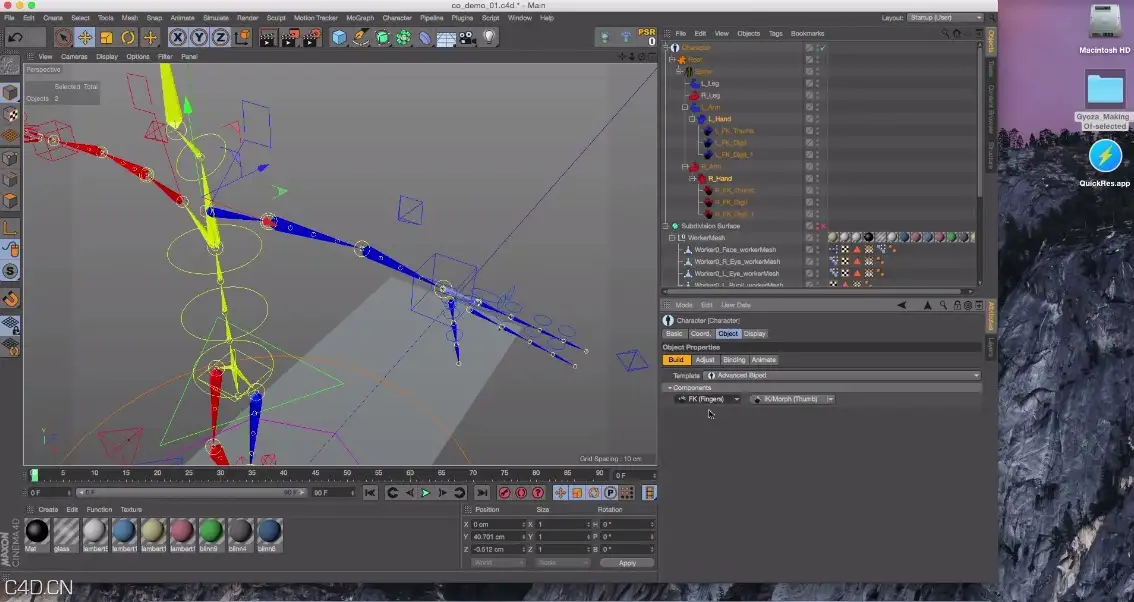Enable Subdivision Surface red X toggle

[x=823, y=226]
